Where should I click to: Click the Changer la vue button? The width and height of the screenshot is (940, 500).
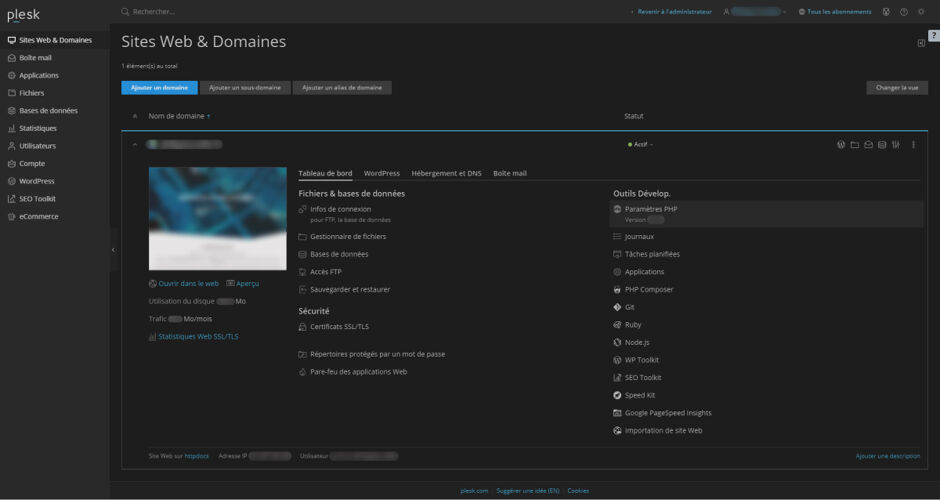pyautogui.click(x=897, y=88)
